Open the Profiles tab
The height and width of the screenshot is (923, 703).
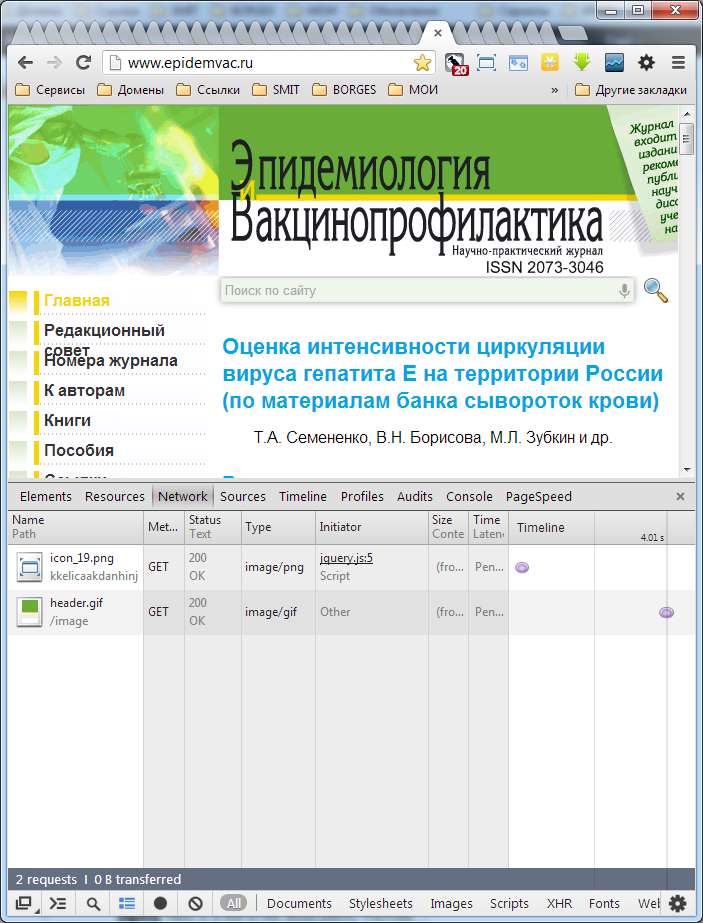point(362,496)
